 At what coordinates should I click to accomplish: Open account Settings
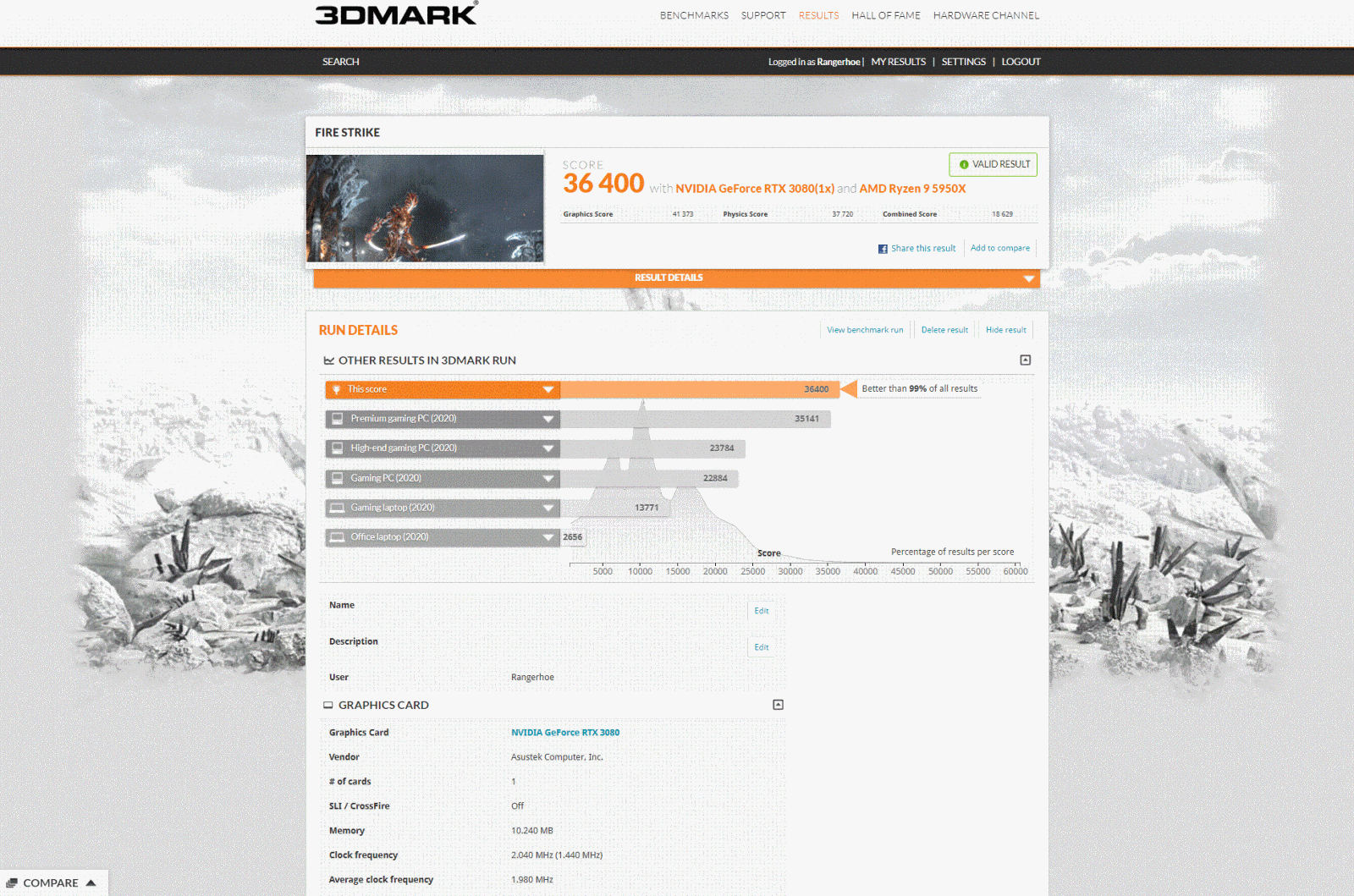point(964,62)
